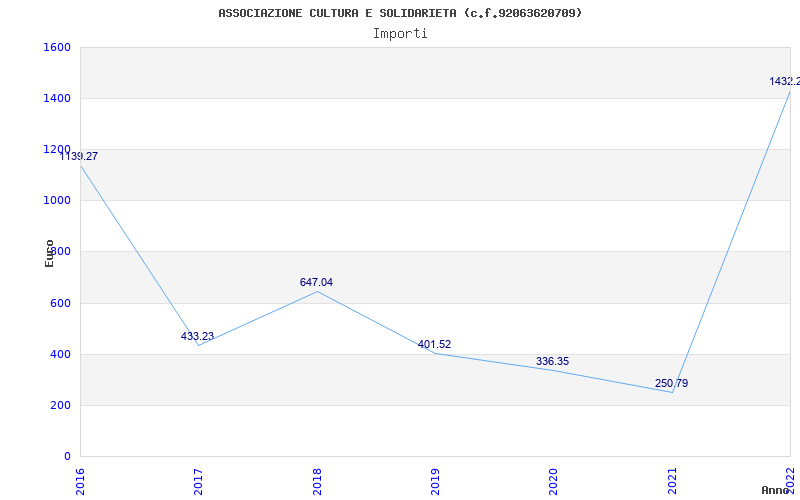Click the 2016 x-axis year label
The image size is (800, 500).
pos(80,481)
